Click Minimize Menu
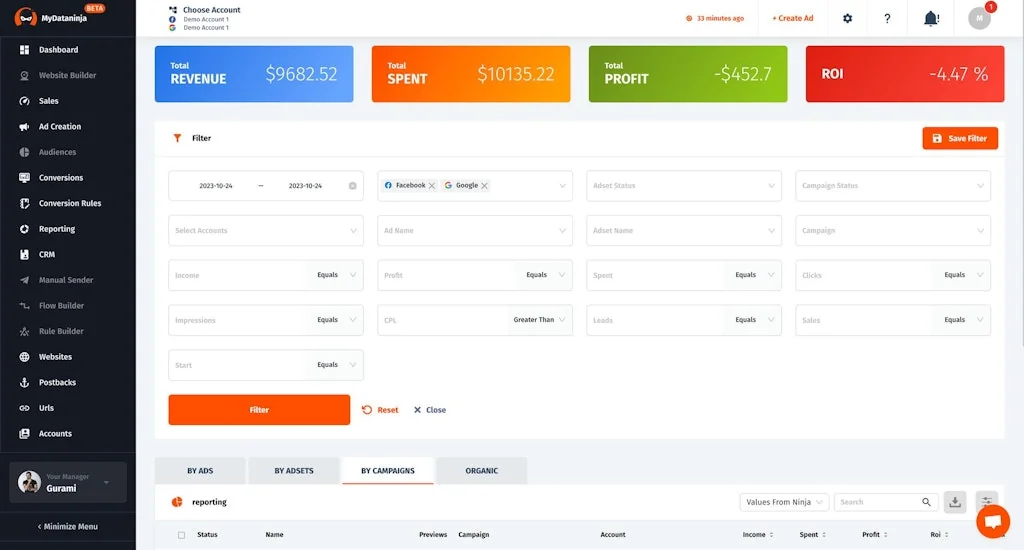 point(68,526)
